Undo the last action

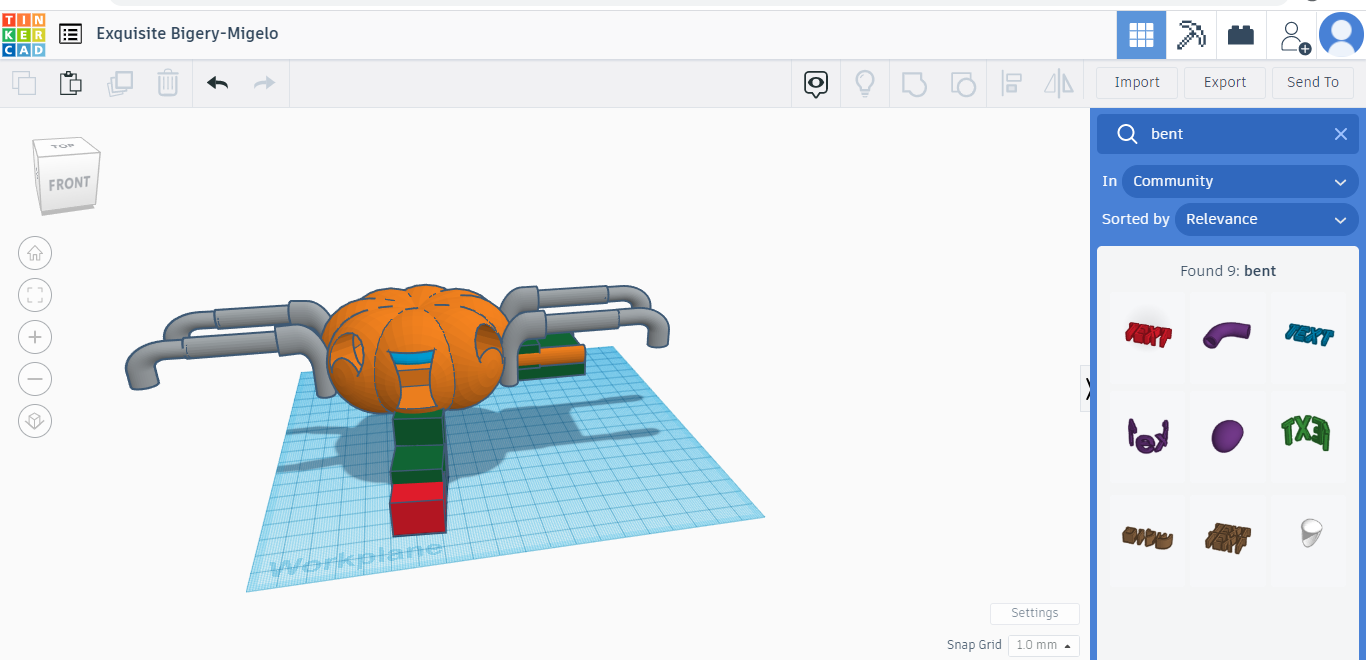point(216,83)
